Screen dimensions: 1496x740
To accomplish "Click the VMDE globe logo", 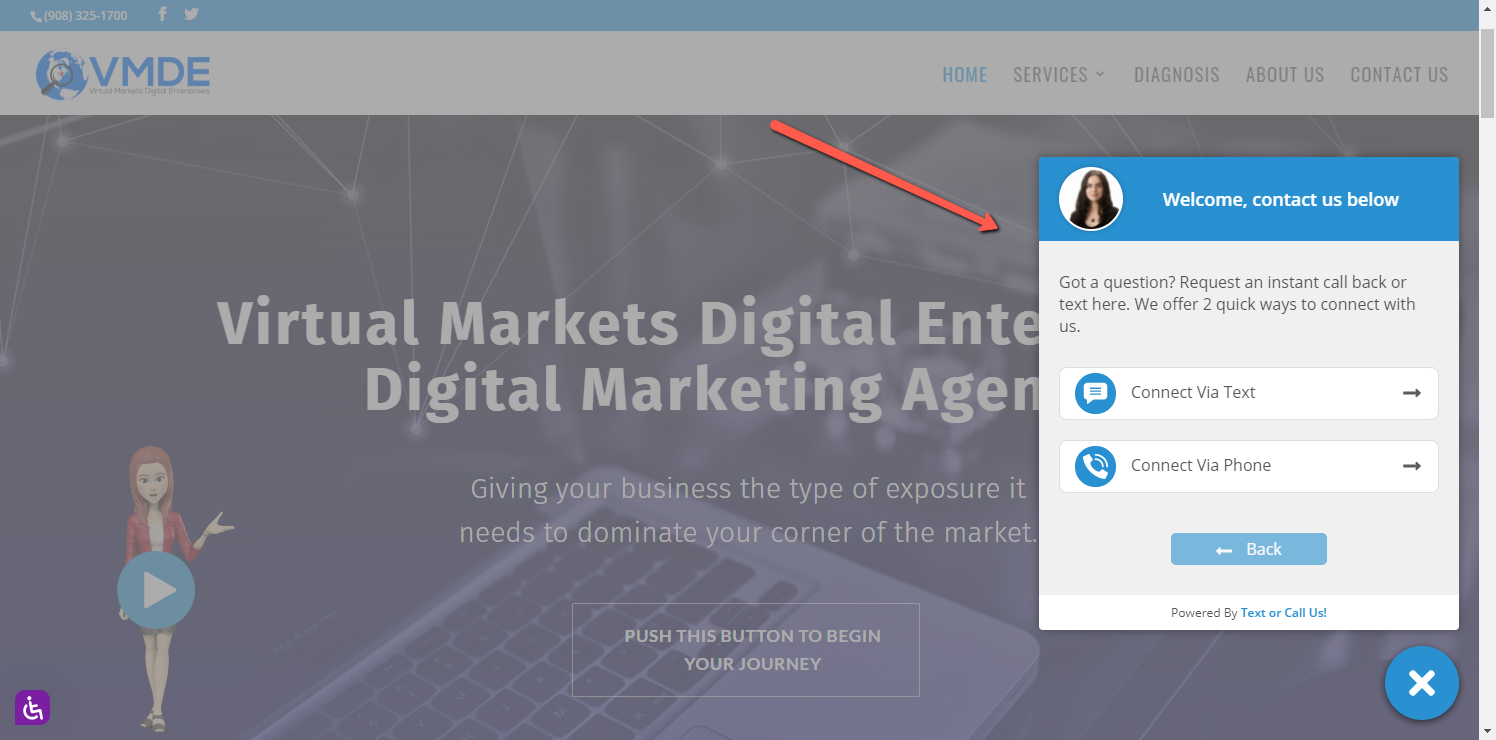I will point(123,74).
